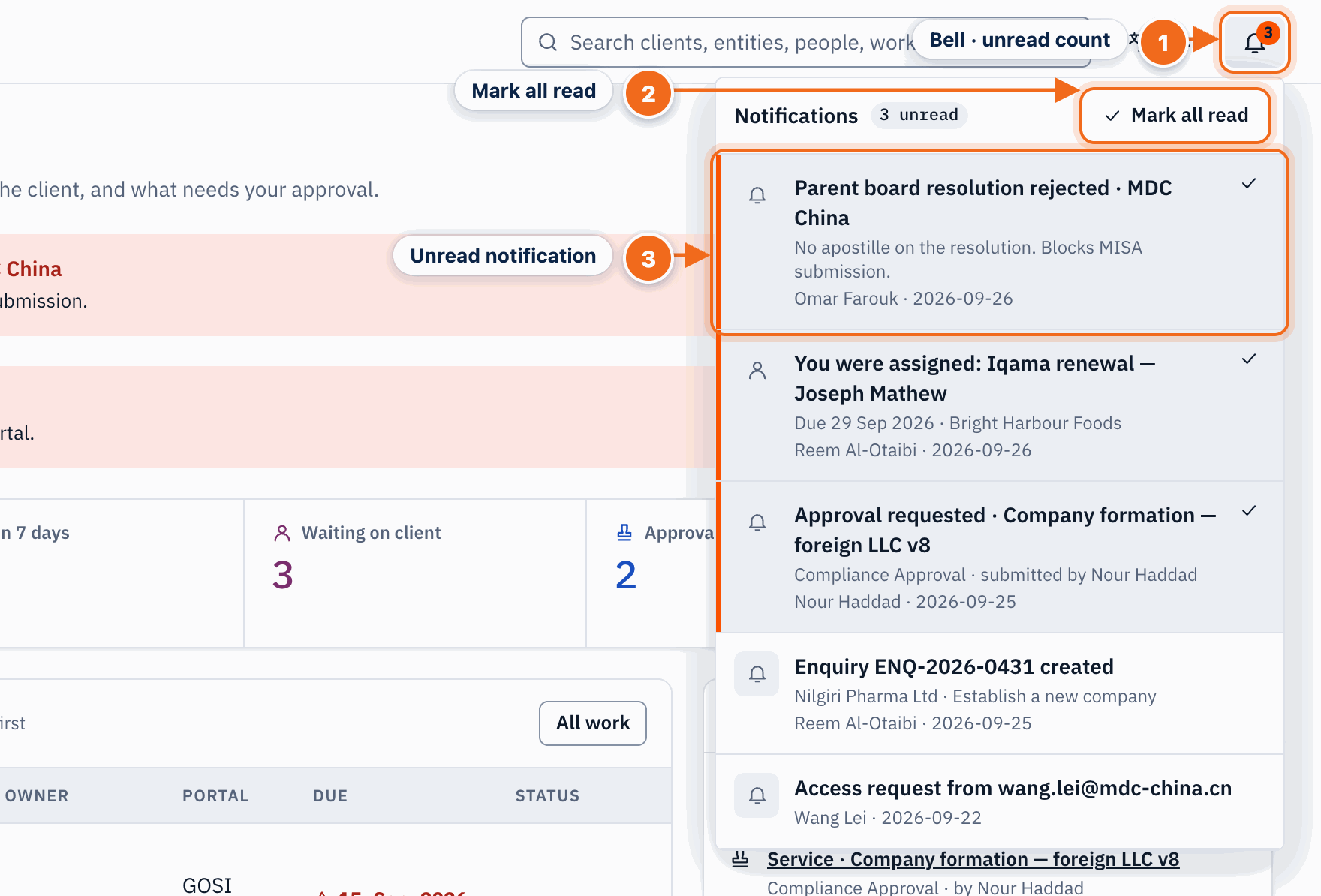Click the bell icon beside Approval requested notification
This screenshot has width=1321, height=896.
[757, 522]
